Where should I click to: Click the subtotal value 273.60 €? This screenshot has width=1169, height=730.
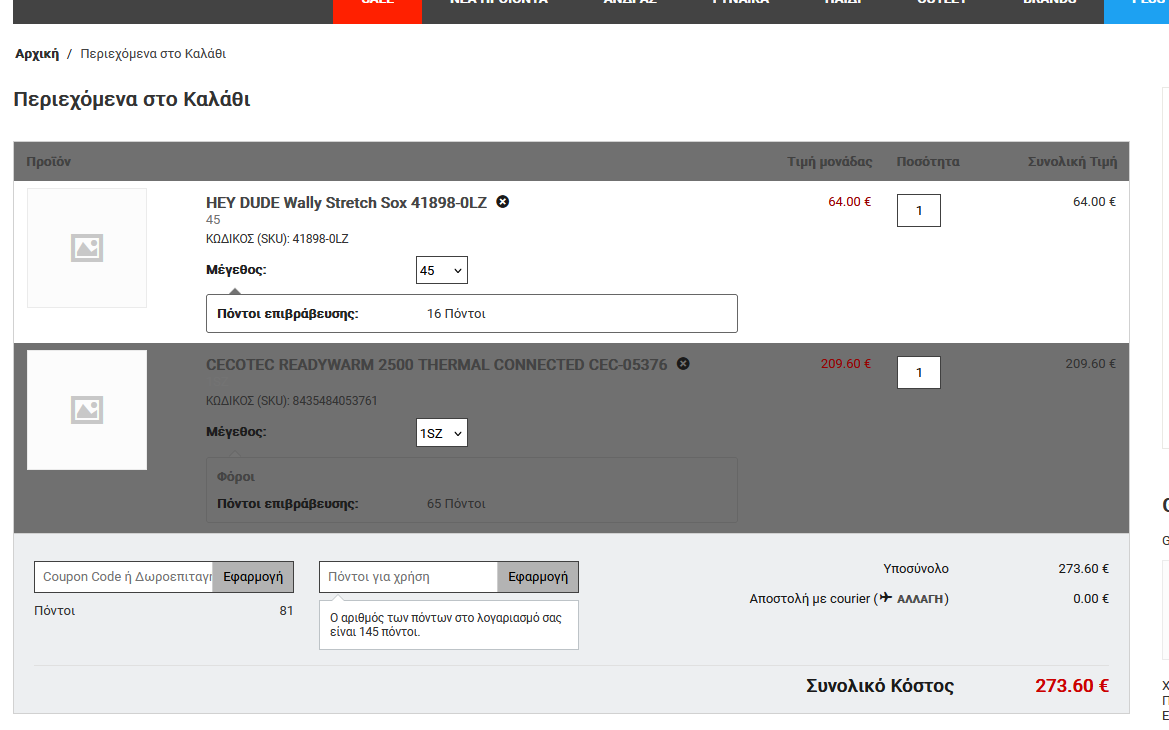[x=1083, y=568]
